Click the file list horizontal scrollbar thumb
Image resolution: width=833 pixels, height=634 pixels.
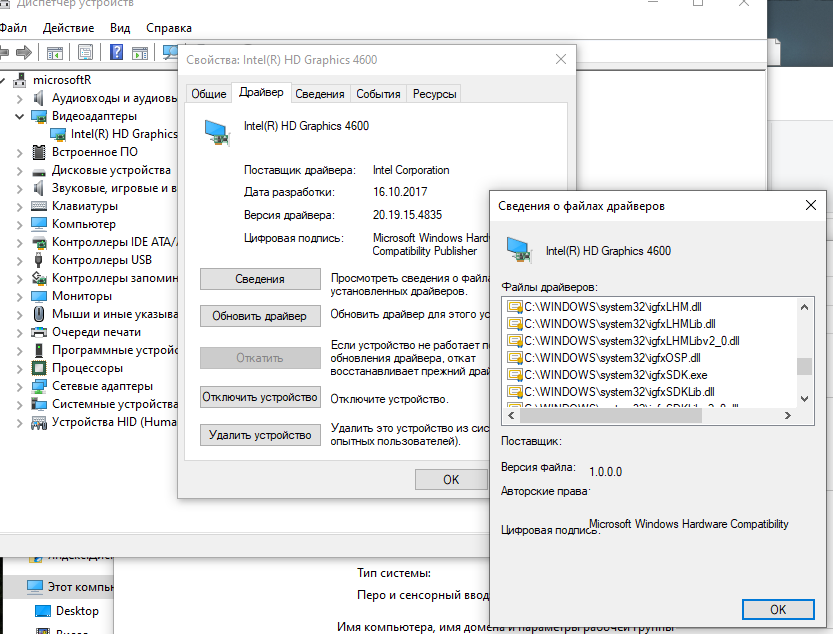tap(611, 416)
